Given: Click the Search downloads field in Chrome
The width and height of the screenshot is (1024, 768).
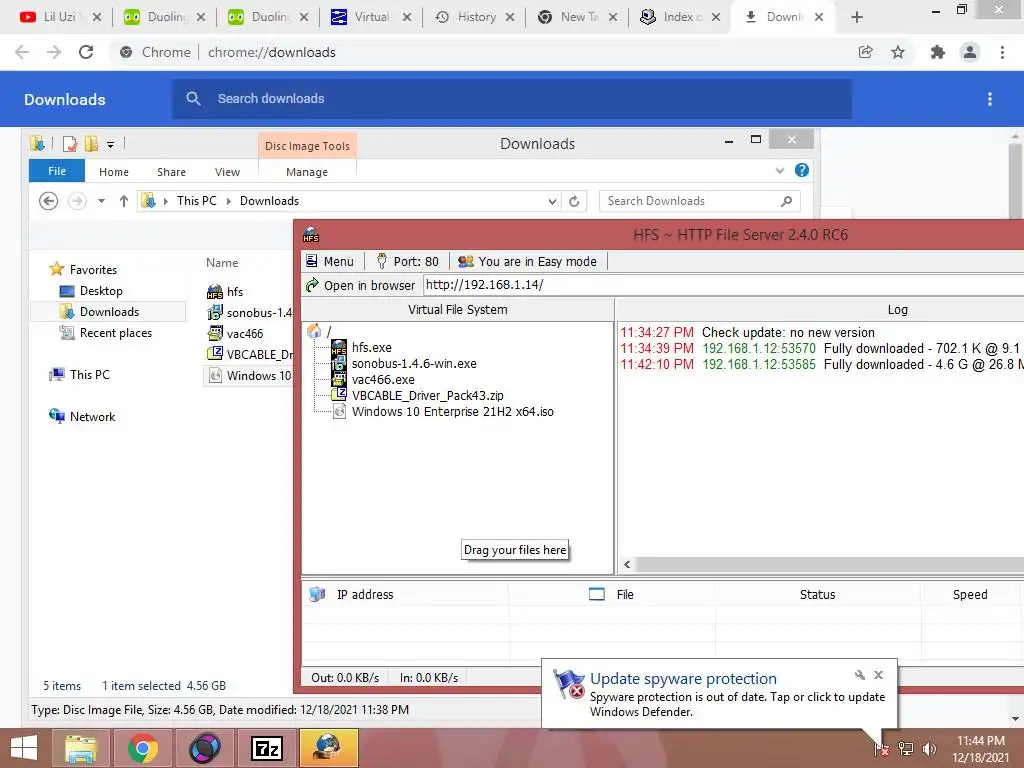Looking at the screenshot, I should click(512, 99).
